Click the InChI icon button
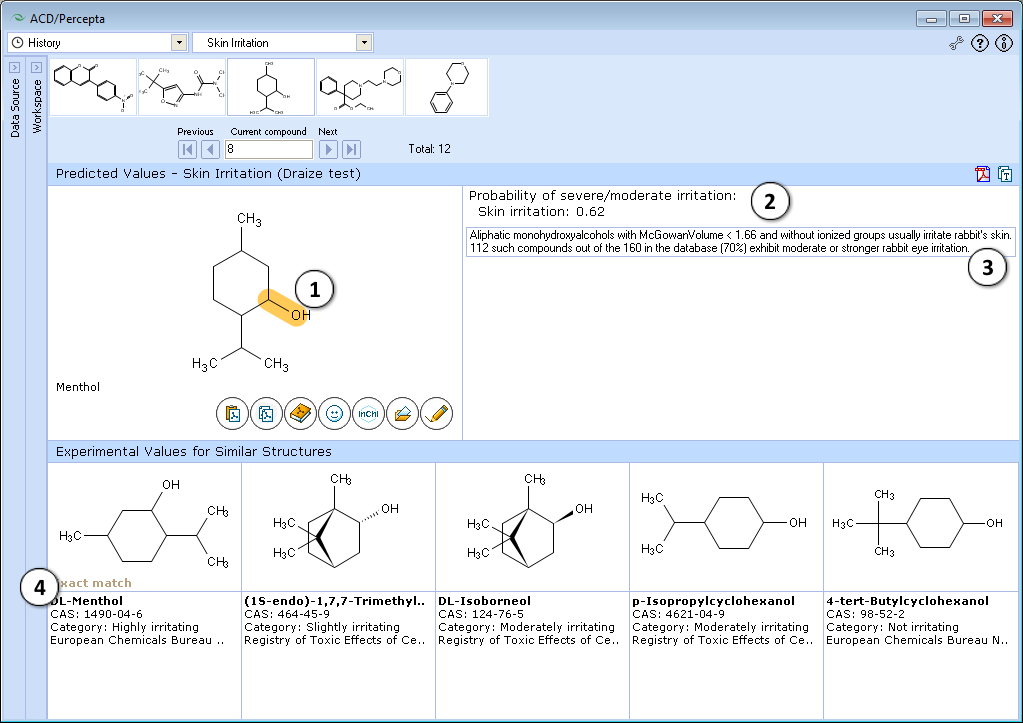Image resolution: width=1023 pixels, height=723 pixels. pyautogui.click(x=368, y=414)
